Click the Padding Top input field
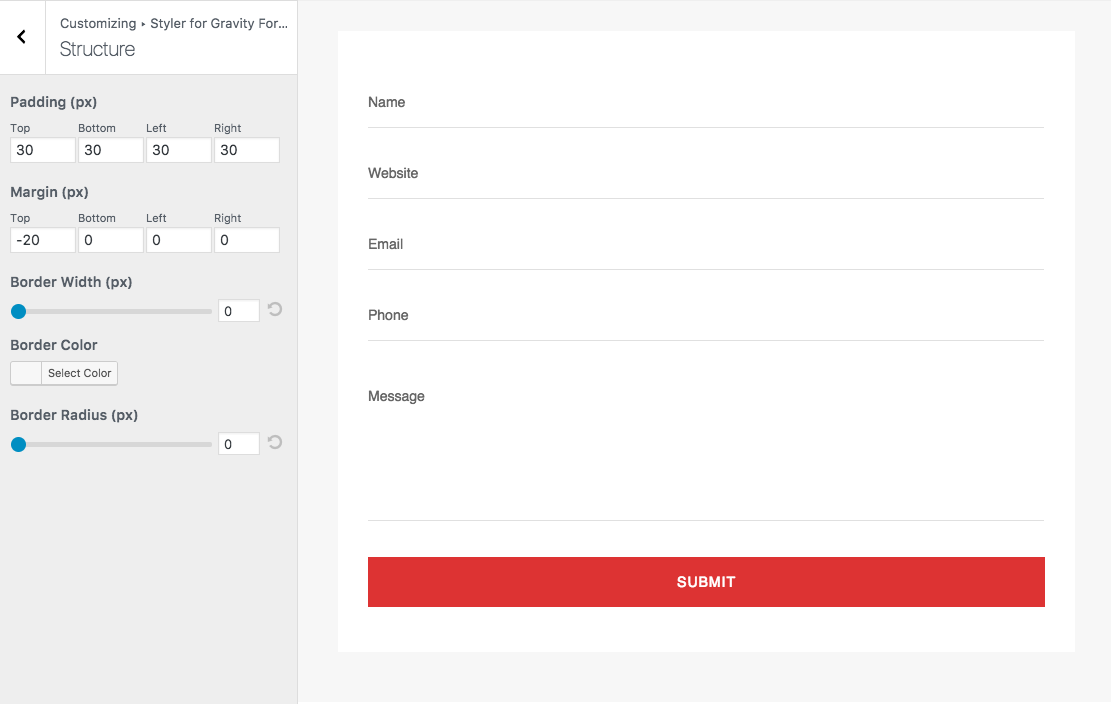The height and width of the screenshot is (704, 1111). [43, 150]
